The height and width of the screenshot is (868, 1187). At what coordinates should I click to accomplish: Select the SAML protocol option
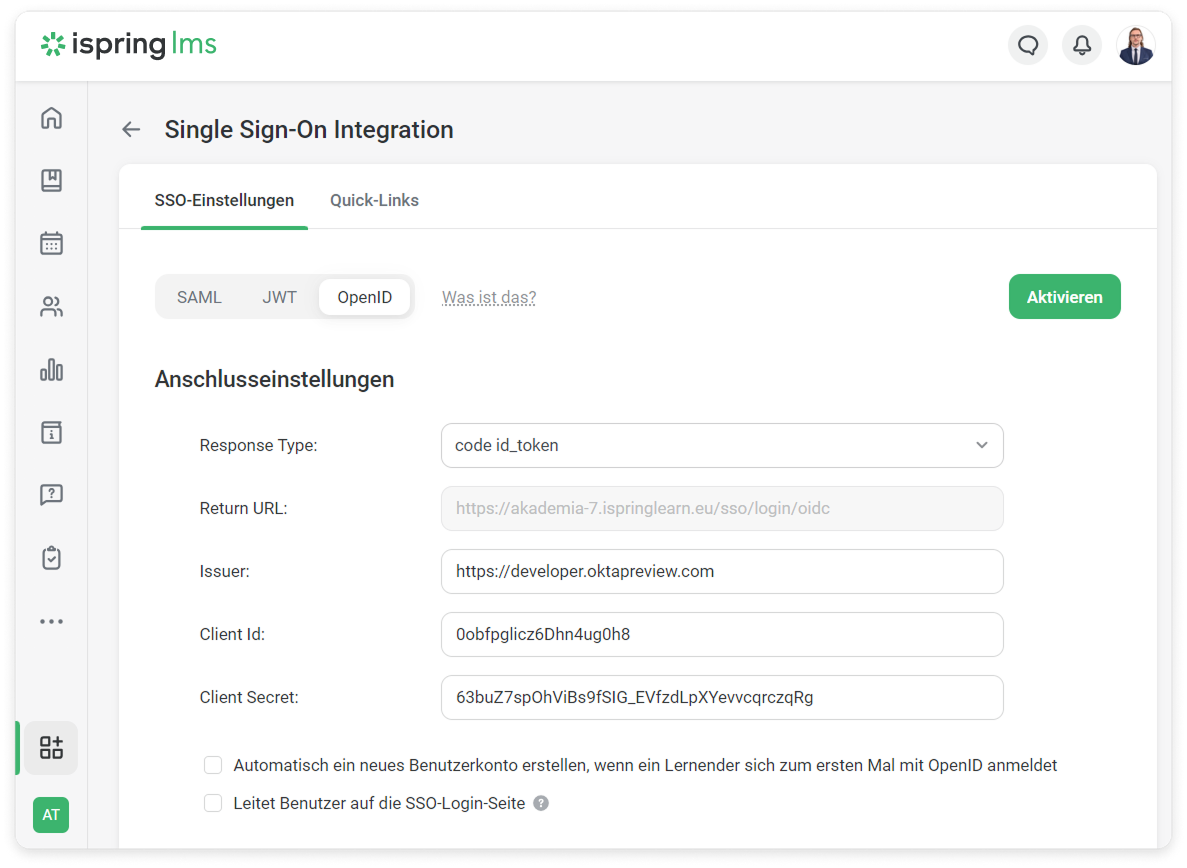[x=199, y=298]
